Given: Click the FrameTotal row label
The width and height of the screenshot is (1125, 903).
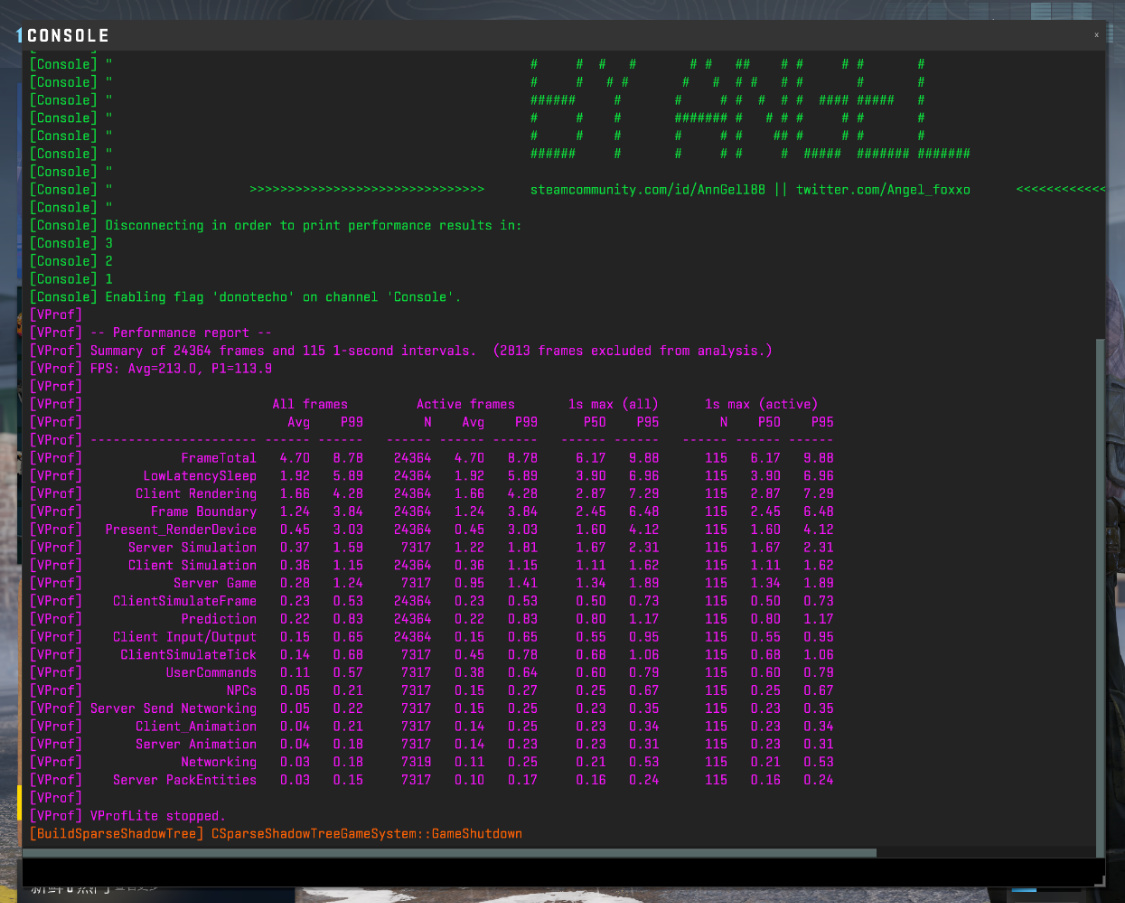Looking at the screenshot, I should [x=218, y=458].
